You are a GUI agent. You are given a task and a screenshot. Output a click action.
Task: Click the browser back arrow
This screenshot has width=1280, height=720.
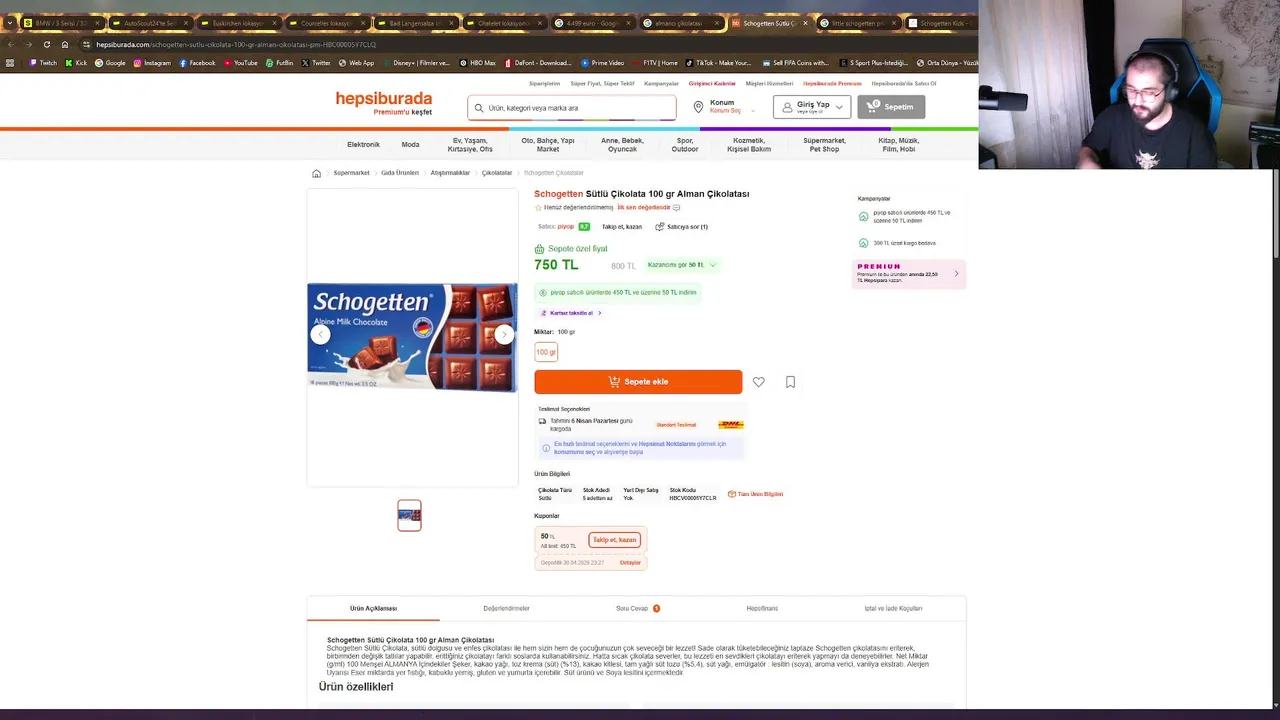point(10,44)
